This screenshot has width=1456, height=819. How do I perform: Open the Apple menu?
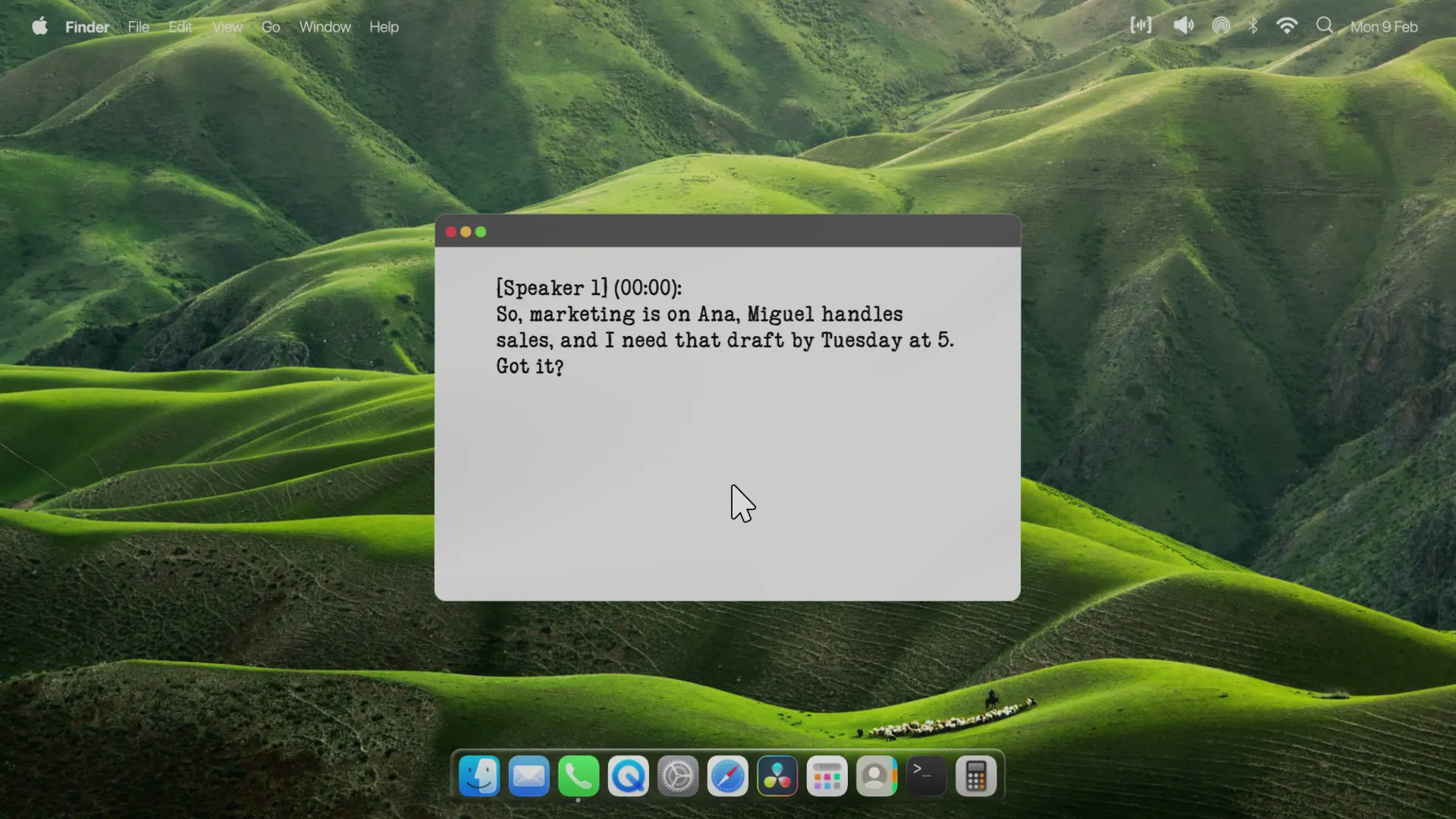39,27
